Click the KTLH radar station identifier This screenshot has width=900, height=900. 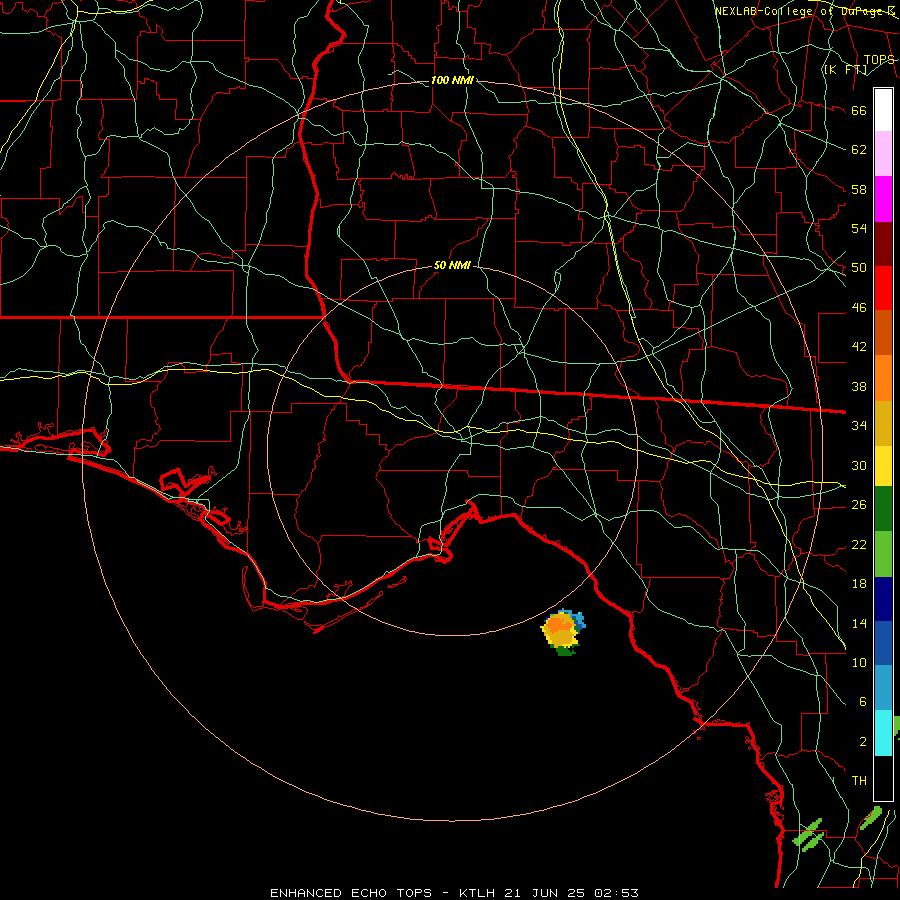pyautogui.click(x=478, y=893)
